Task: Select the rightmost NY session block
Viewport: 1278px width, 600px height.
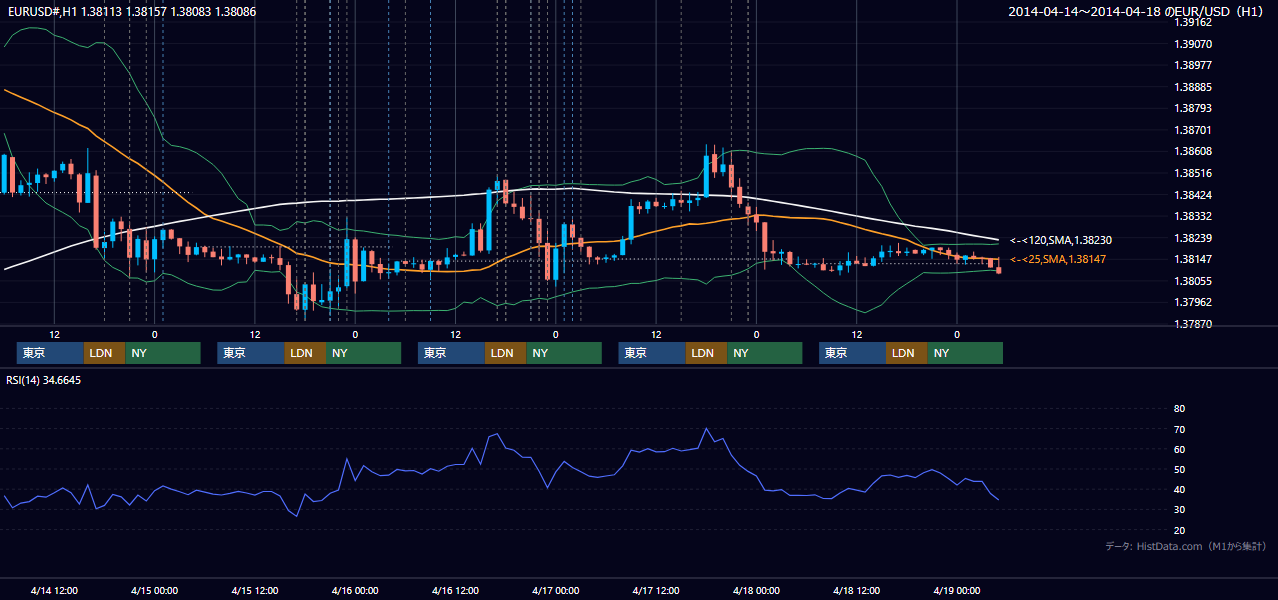Action: (x=965, y=353)
